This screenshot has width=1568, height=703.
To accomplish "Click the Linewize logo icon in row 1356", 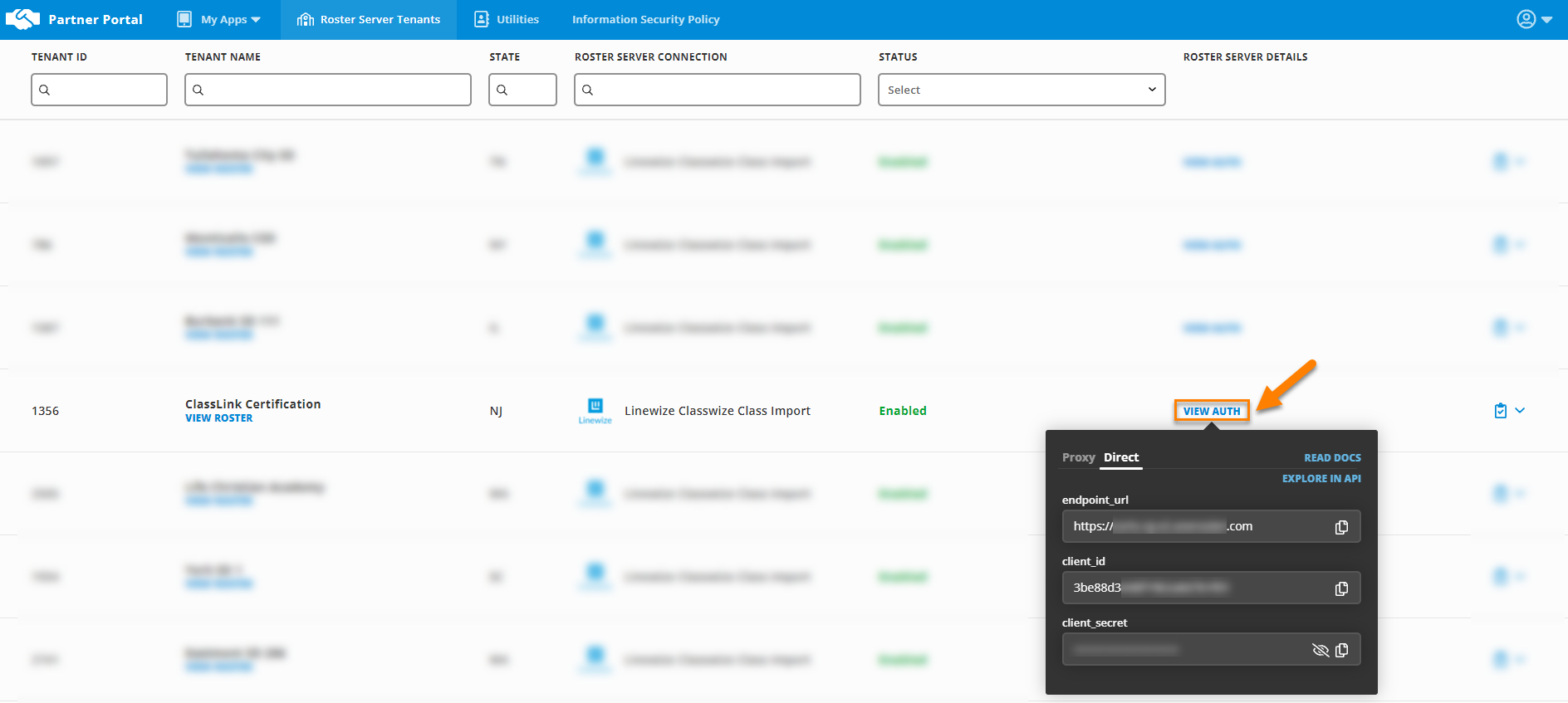I will tap(595, 410).
